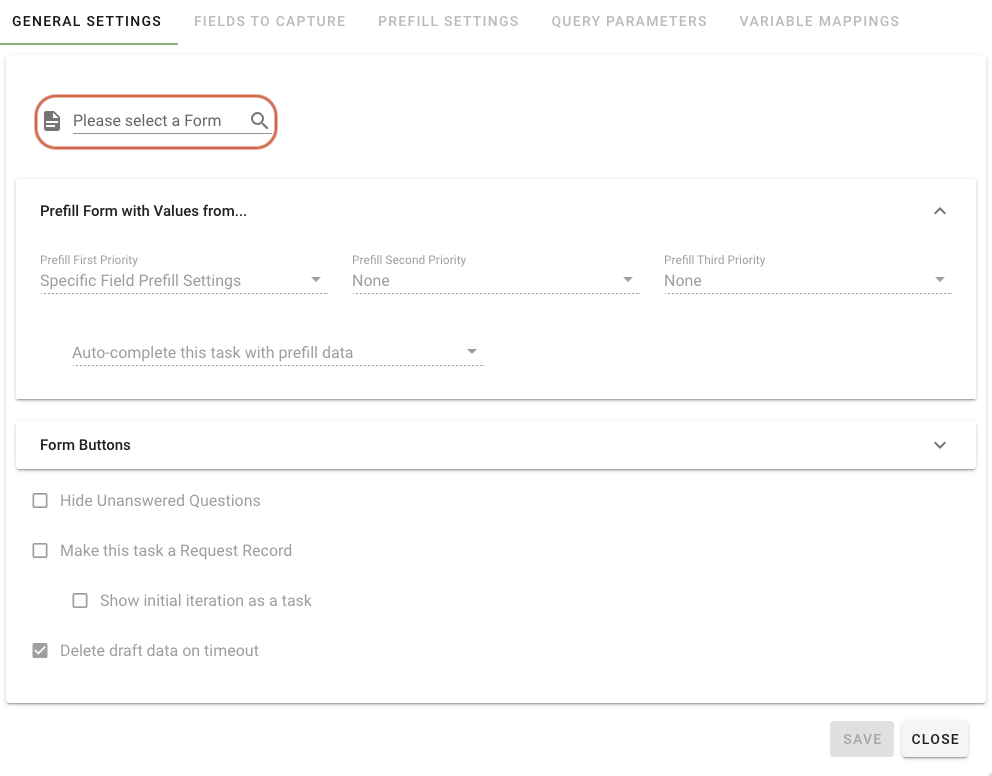Open the Query Parameters tab
Viewport: 992px width, 776px height.
629,20
